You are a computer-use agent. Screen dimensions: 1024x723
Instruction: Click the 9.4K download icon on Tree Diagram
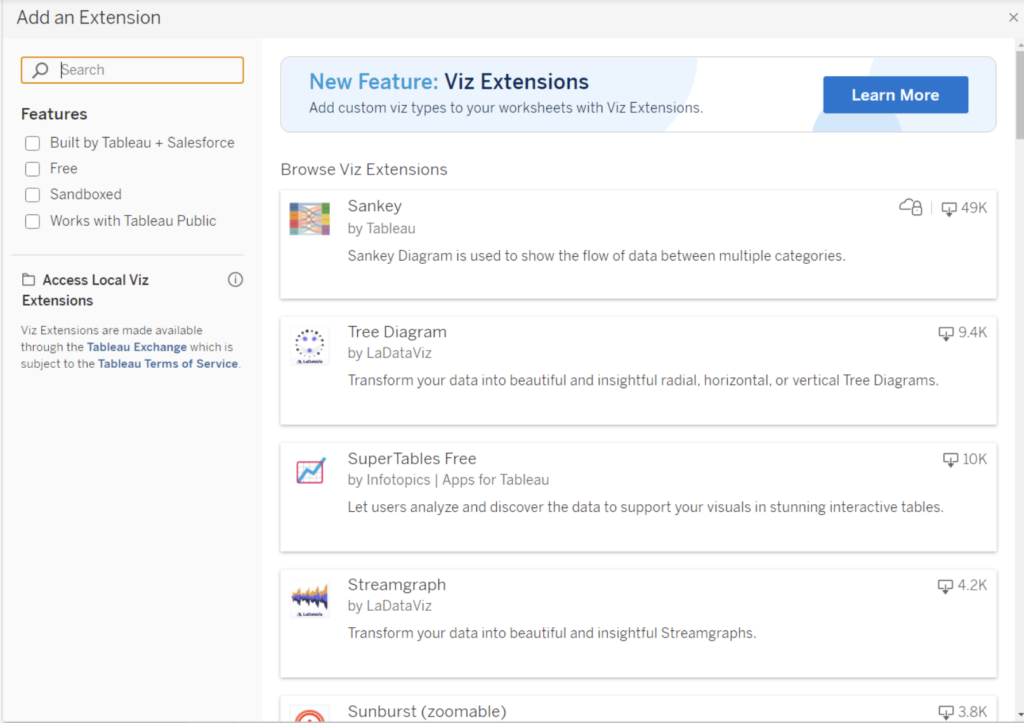tap(945, 333)
